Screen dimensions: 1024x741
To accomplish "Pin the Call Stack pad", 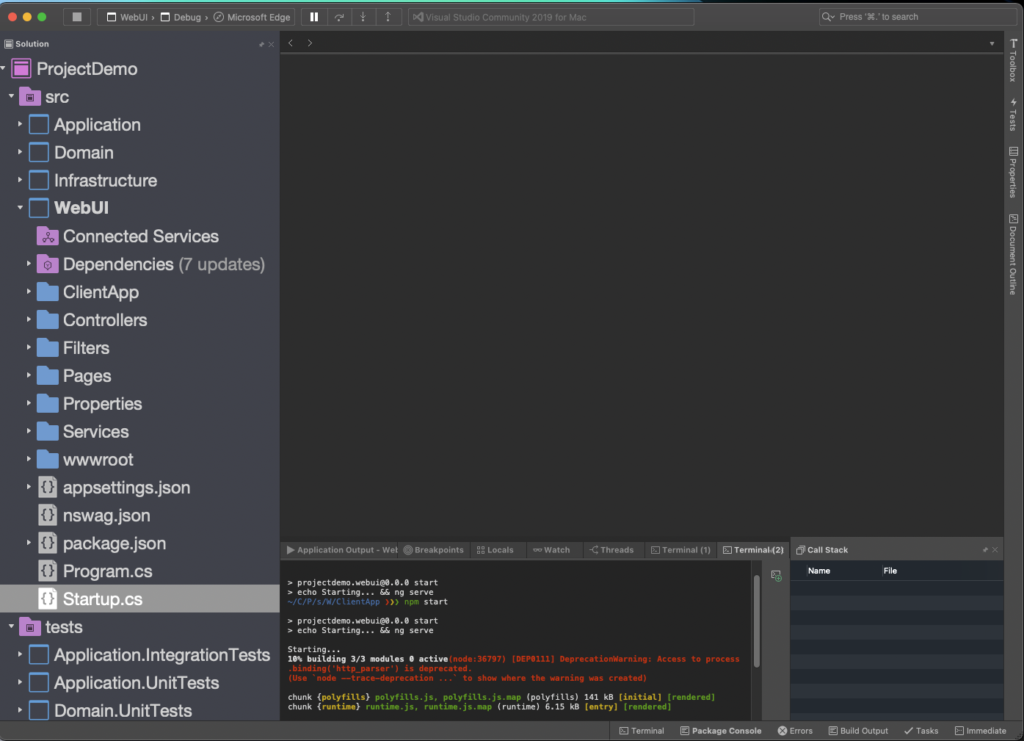I will coord(984,549).
